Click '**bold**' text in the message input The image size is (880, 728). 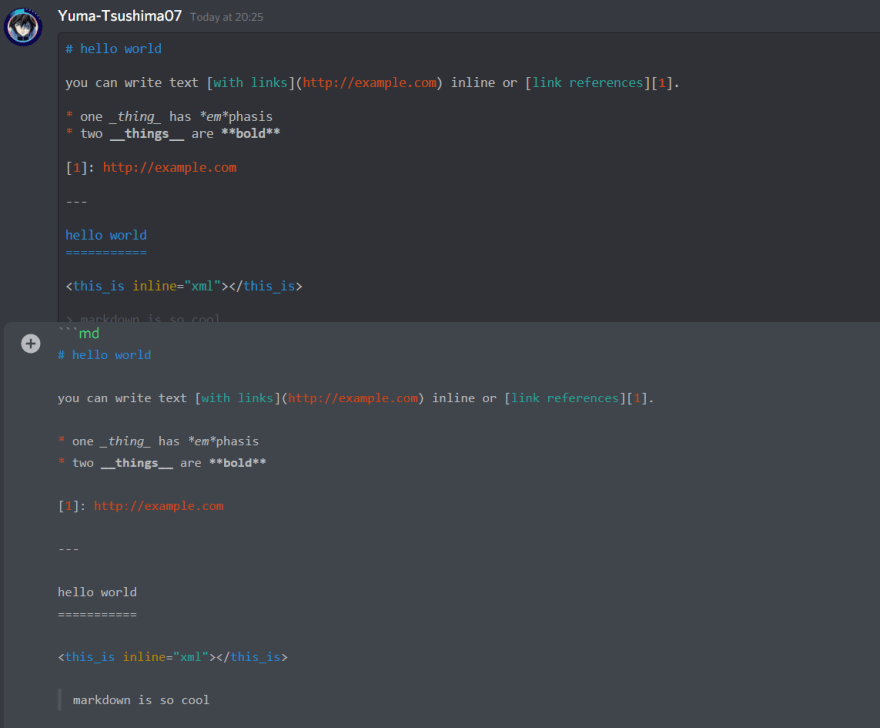[237, 463]
